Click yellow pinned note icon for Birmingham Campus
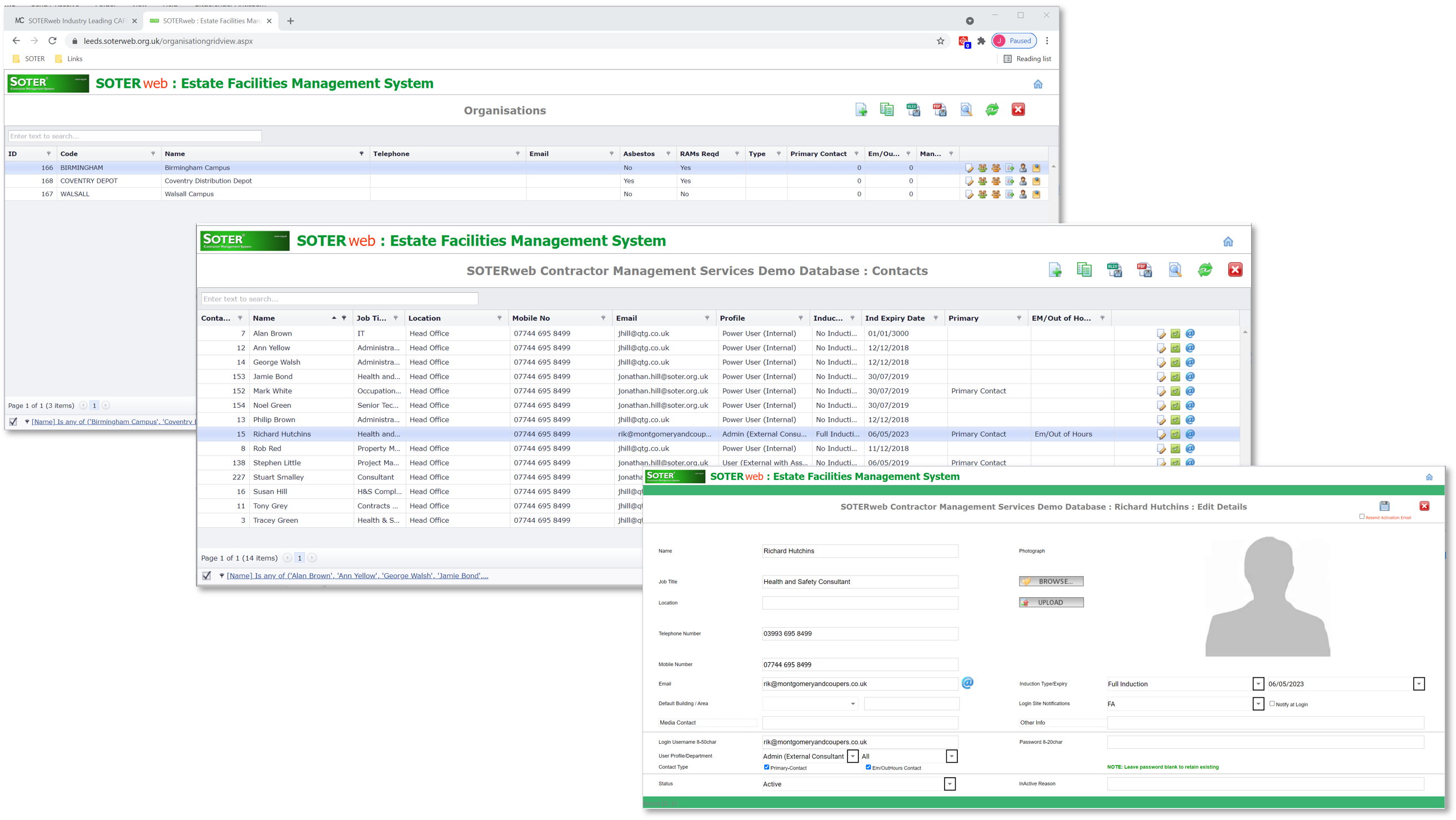 point(1036,168)
